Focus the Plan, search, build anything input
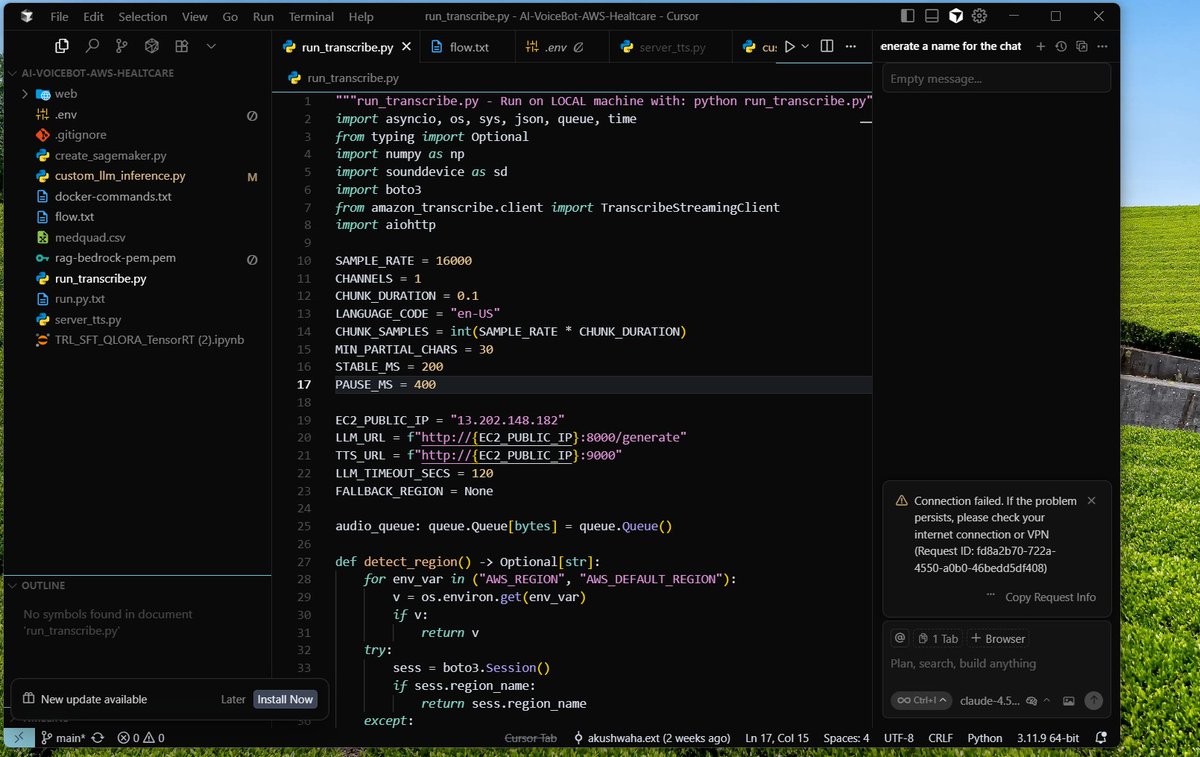The height and width of the screenshot is (757, 1200). point(996,663)
